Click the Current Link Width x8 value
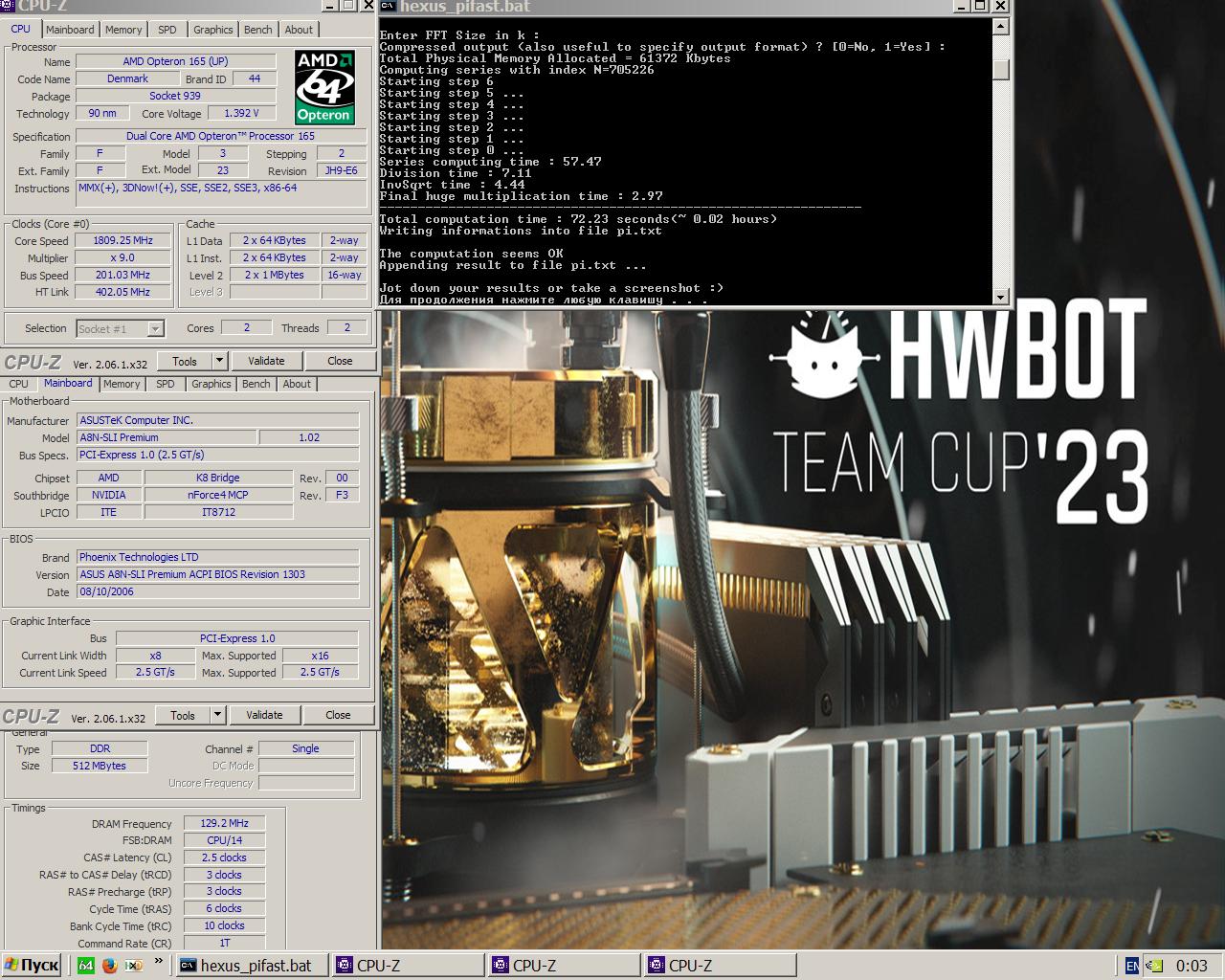The width and height of the screenshot is (1225, 980). 155,656
